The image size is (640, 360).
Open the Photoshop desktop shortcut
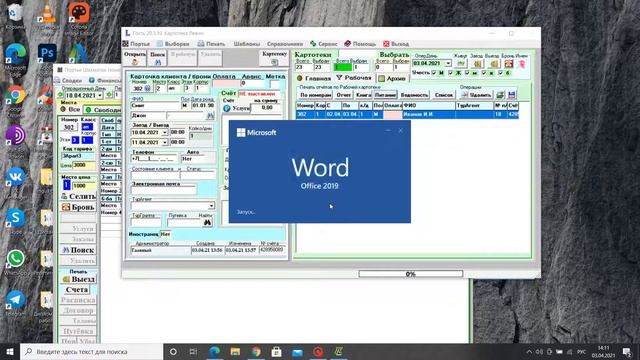click(x=47, y=53)
